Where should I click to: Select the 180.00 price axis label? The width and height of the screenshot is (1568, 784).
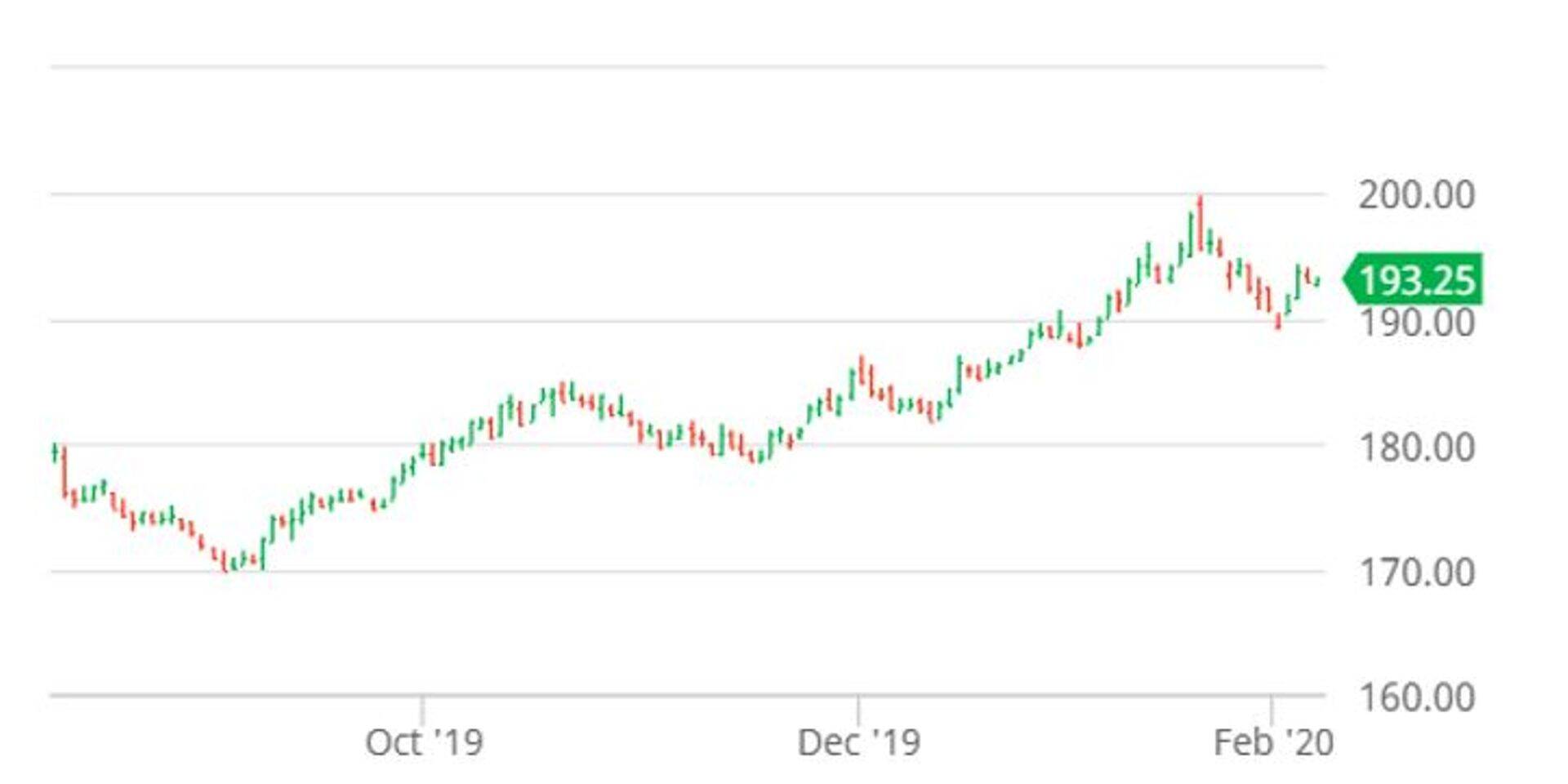(x=1416, y=448)
